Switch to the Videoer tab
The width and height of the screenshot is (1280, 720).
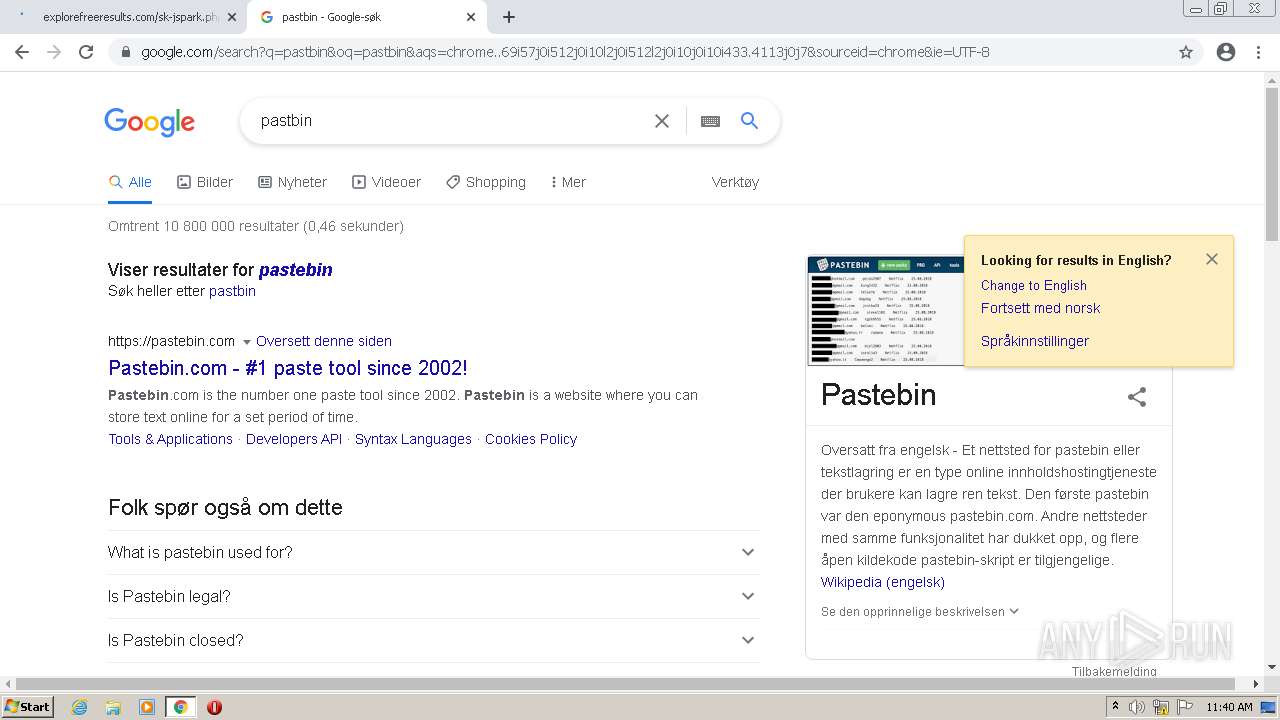[x=387, y=182]
